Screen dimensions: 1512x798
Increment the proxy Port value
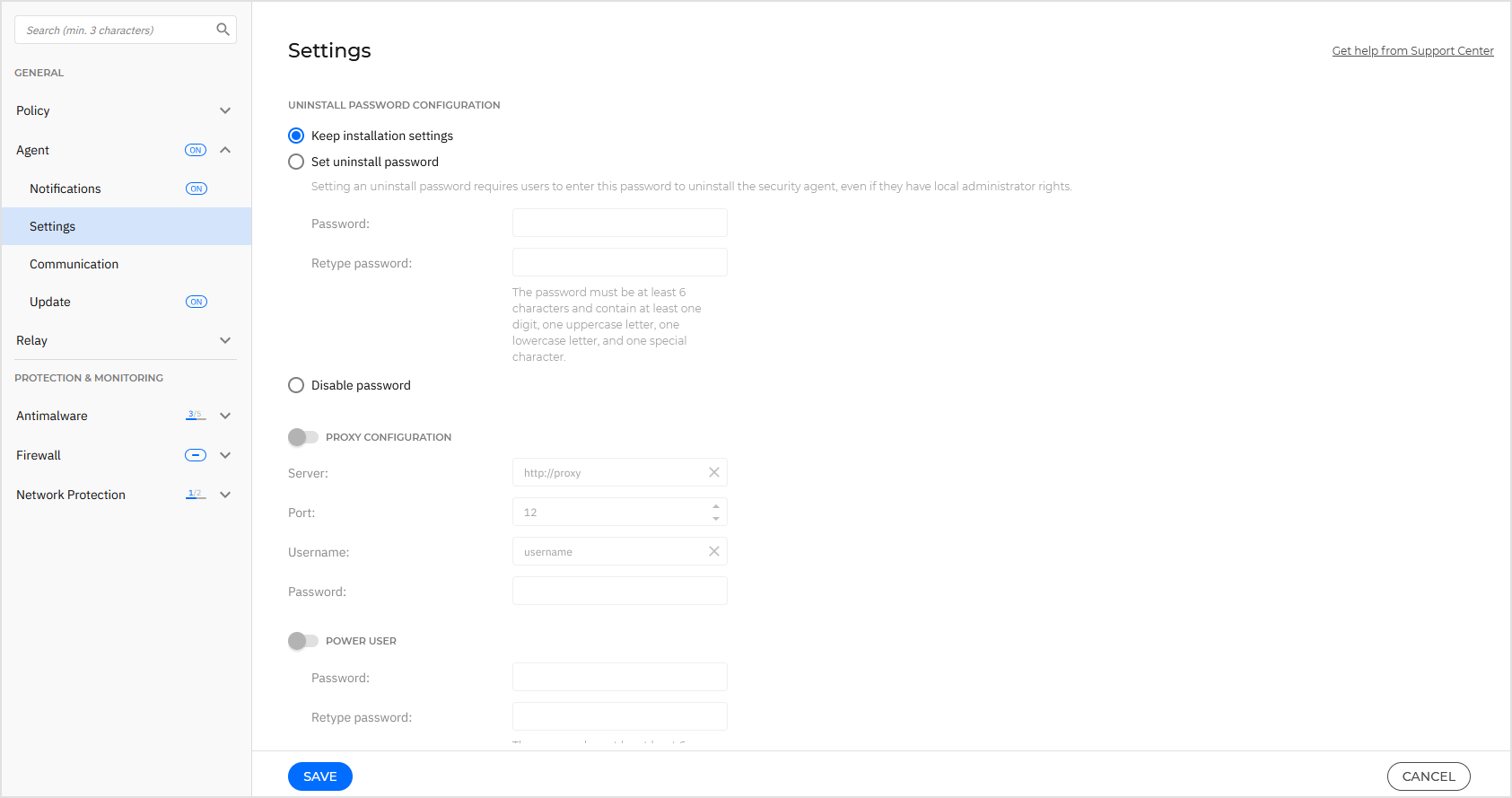coord(715,505)
